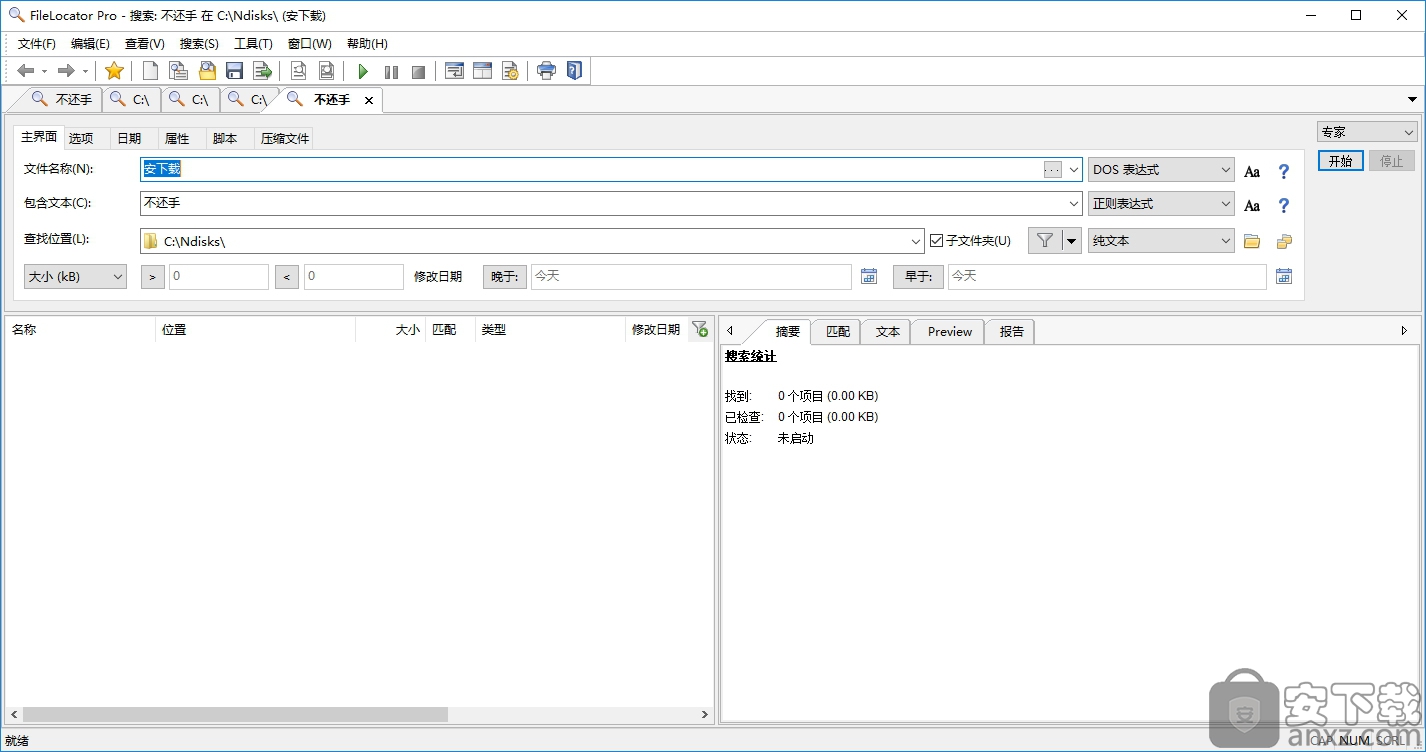Switch to the 压缩文件 tab
This screenshot has width=1426, height=752.
285,139
